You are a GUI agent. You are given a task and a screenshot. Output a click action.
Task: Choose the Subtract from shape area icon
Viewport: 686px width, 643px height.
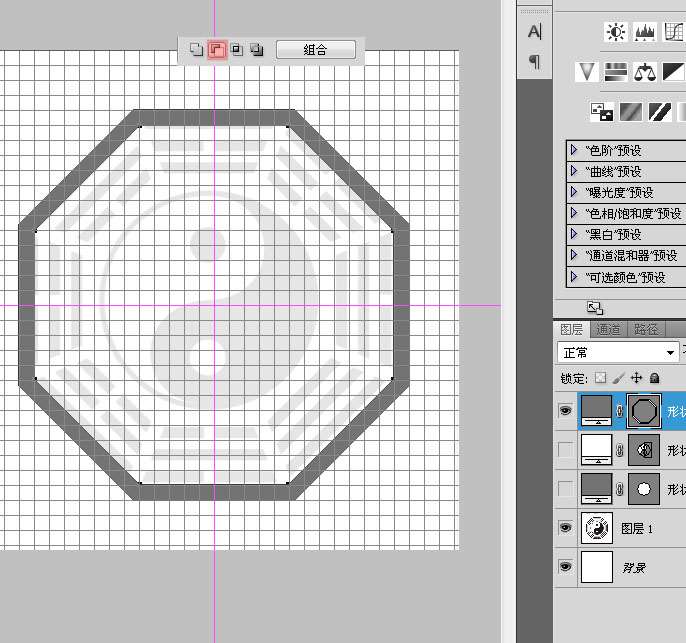[216, 49]
